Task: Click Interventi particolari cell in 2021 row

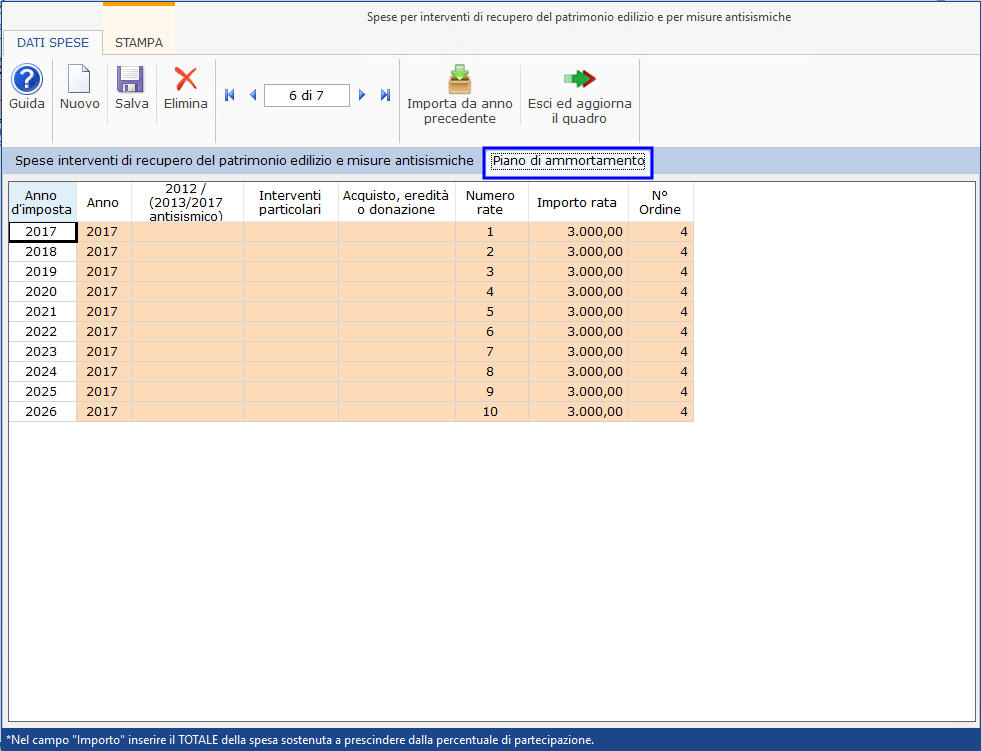Action: tap(290, 312)
